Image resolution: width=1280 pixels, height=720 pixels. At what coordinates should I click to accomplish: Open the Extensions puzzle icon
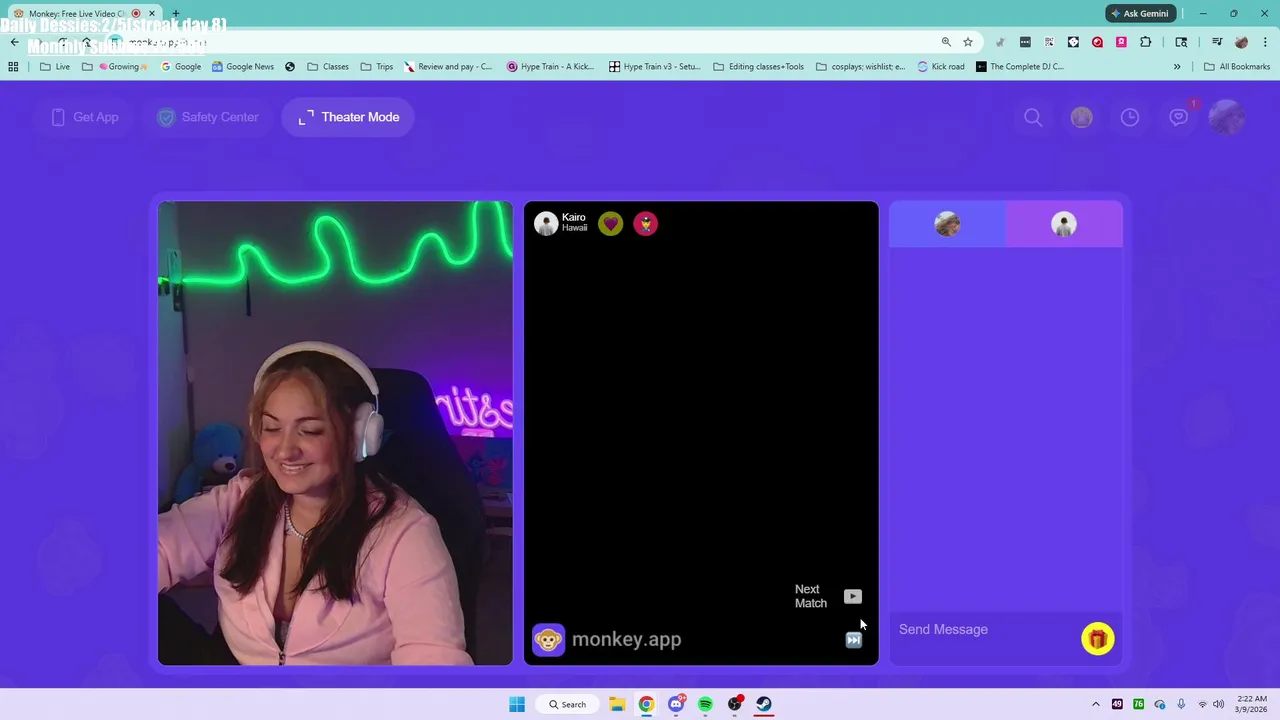[1146, 42]
